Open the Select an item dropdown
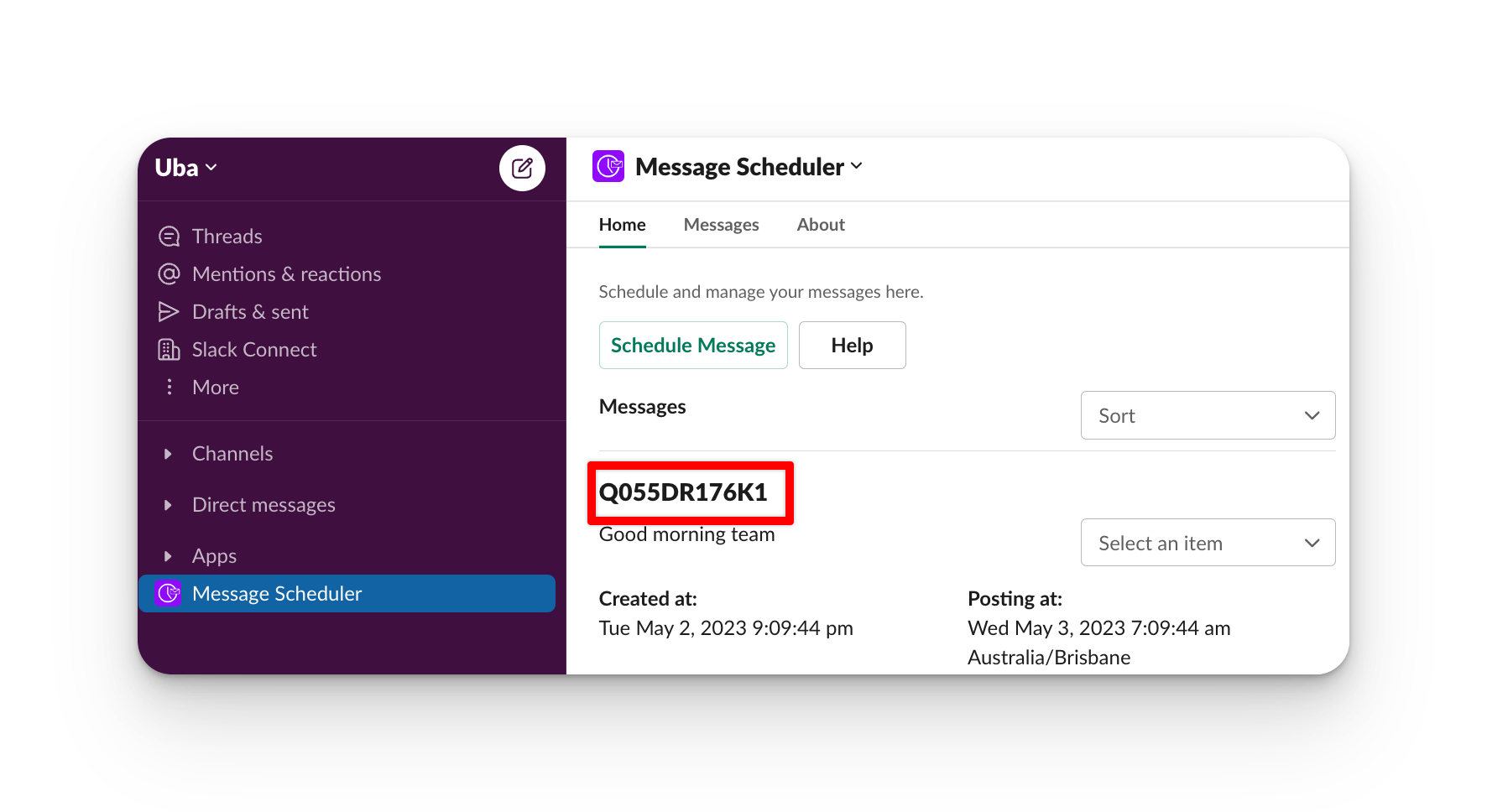The width and height of the screenshot is (1487, 812). [x=1207, y=542]
